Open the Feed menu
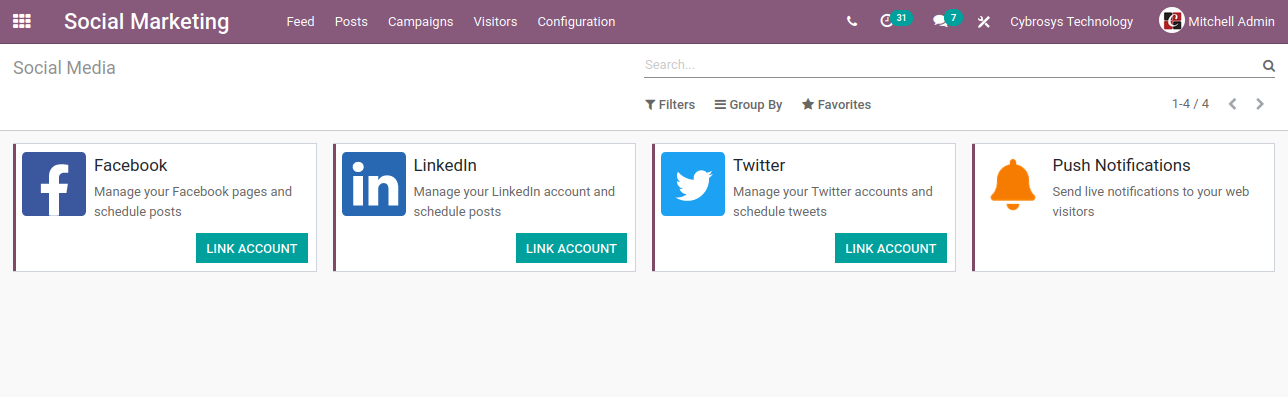This screenshot has width=1288, height=397. click(x=300, y=21)
